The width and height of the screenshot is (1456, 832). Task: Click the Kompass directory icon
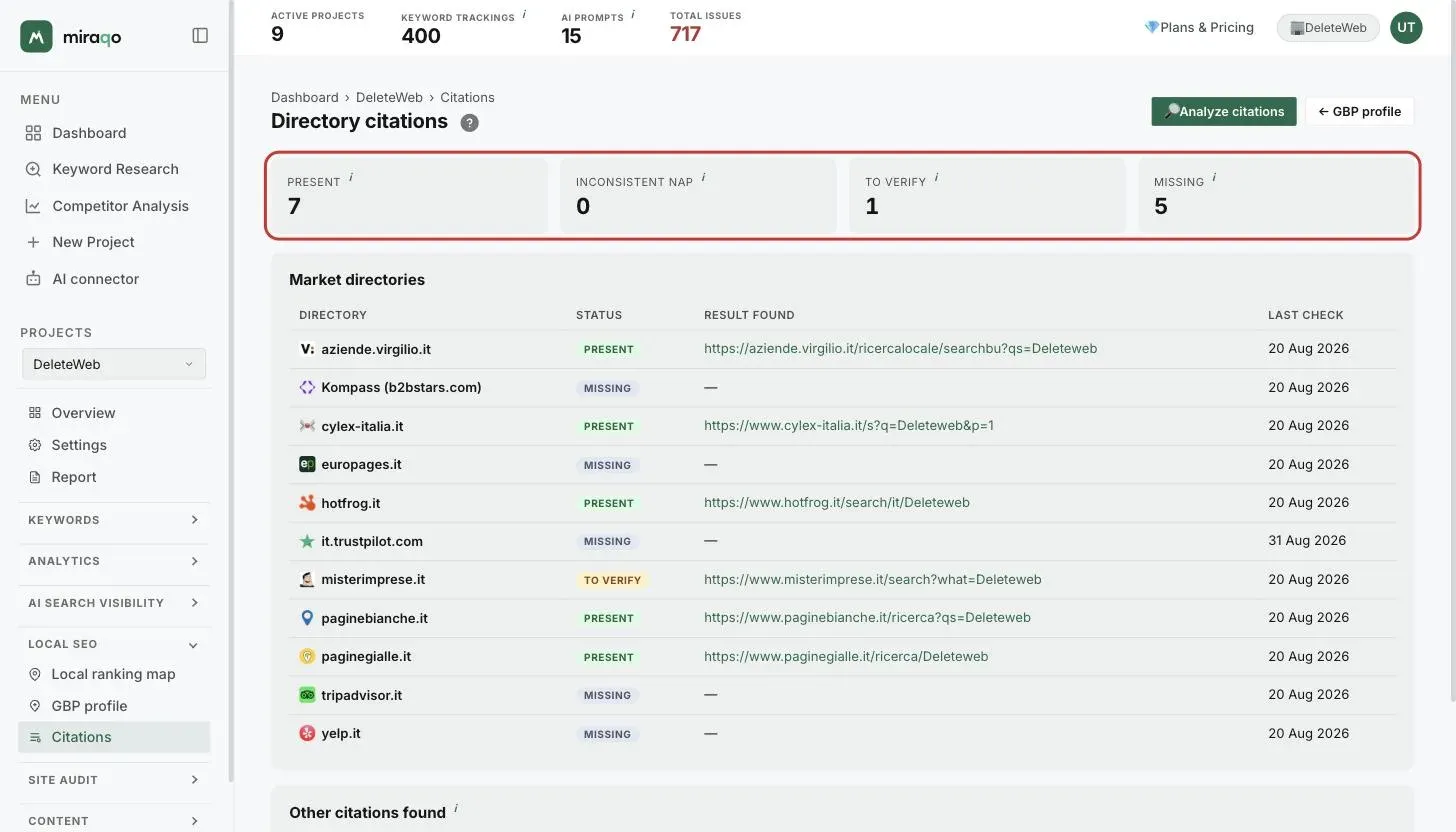307,387
